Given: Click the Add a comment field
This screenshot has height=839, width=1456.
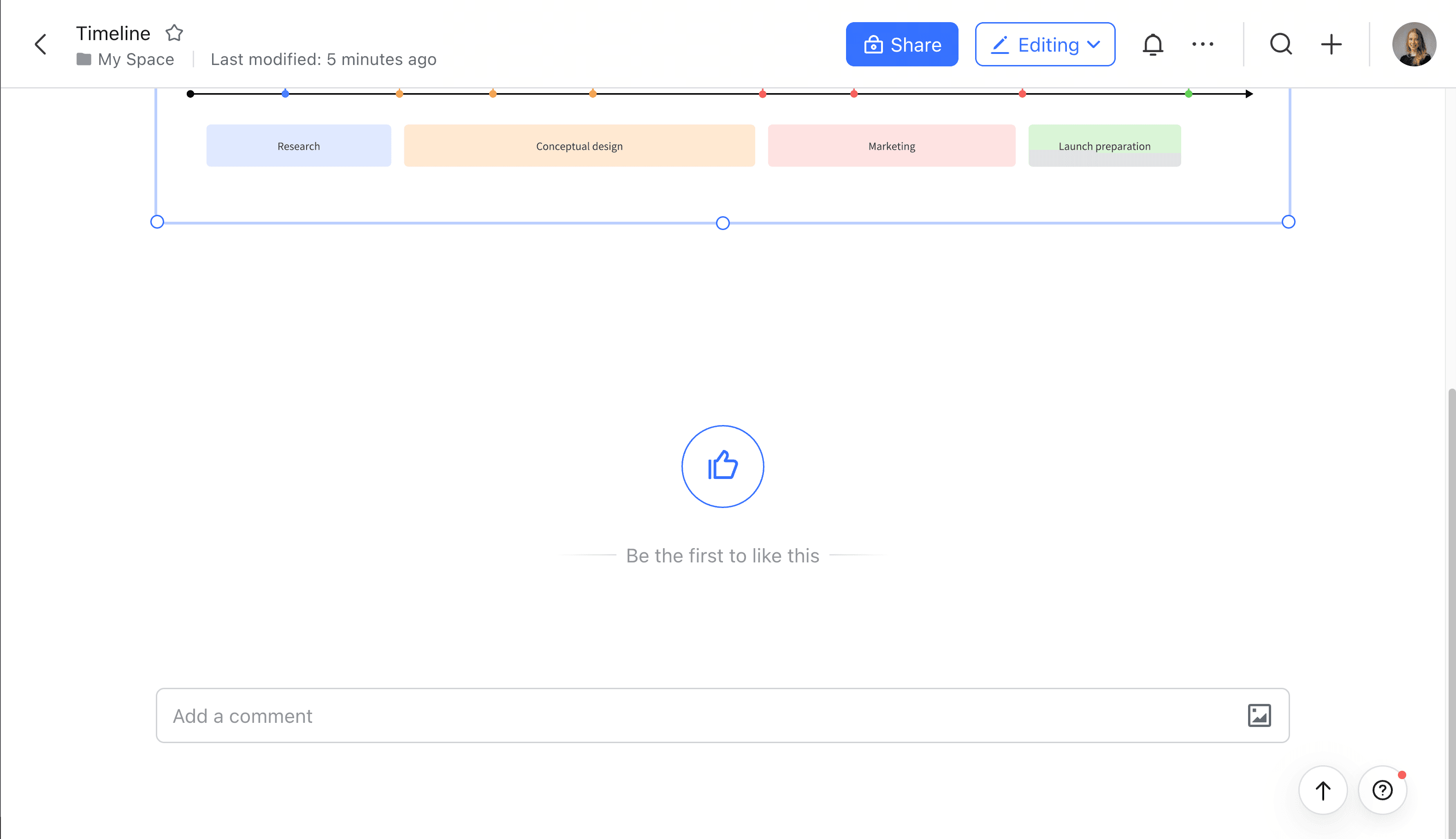Looking at the screenshot, I should click(x=692, y=715).
